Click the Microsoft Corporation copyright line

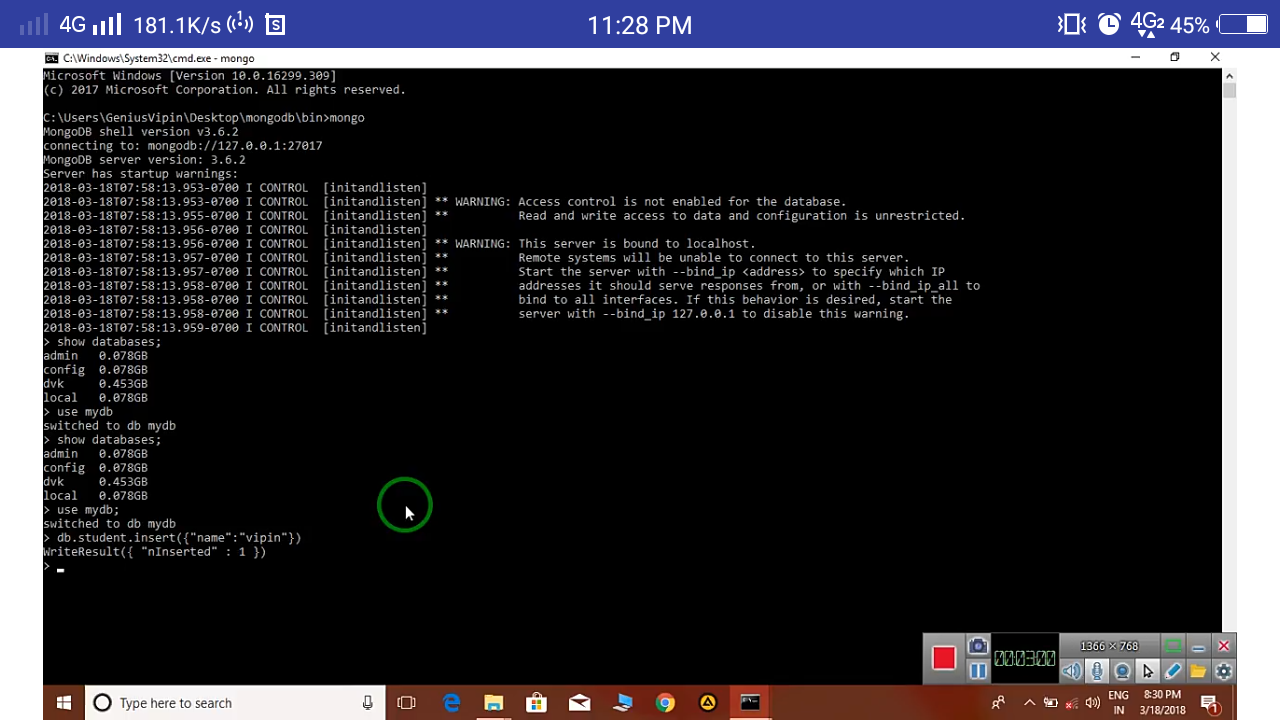coord(224,90)
